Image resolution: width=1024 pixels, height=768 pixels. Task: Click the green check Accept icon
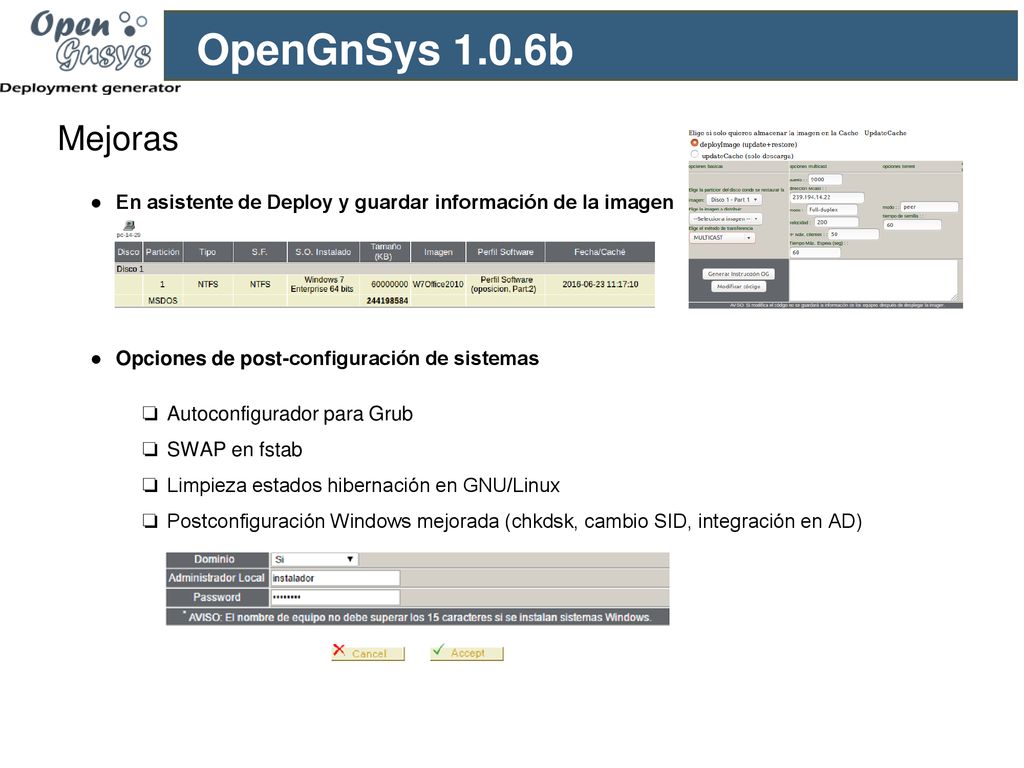438,650
